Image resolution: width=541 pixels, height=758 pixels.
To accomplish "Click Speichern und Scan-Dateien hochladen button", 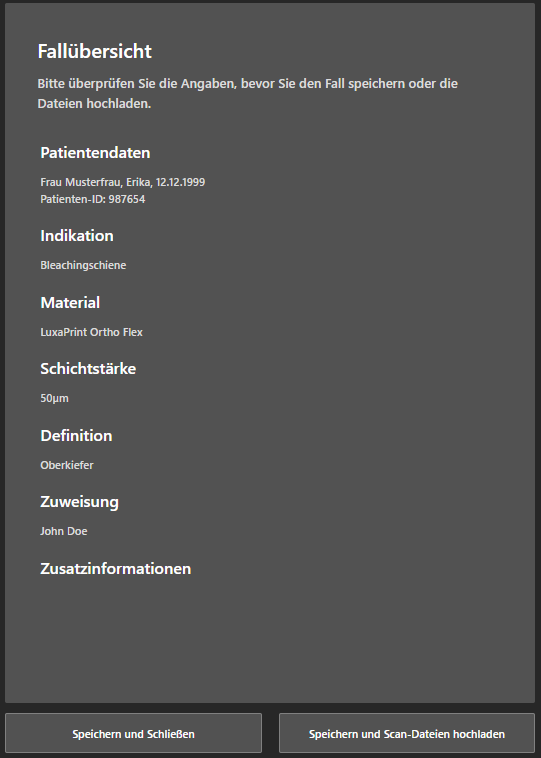I will [x=407, y=733].
